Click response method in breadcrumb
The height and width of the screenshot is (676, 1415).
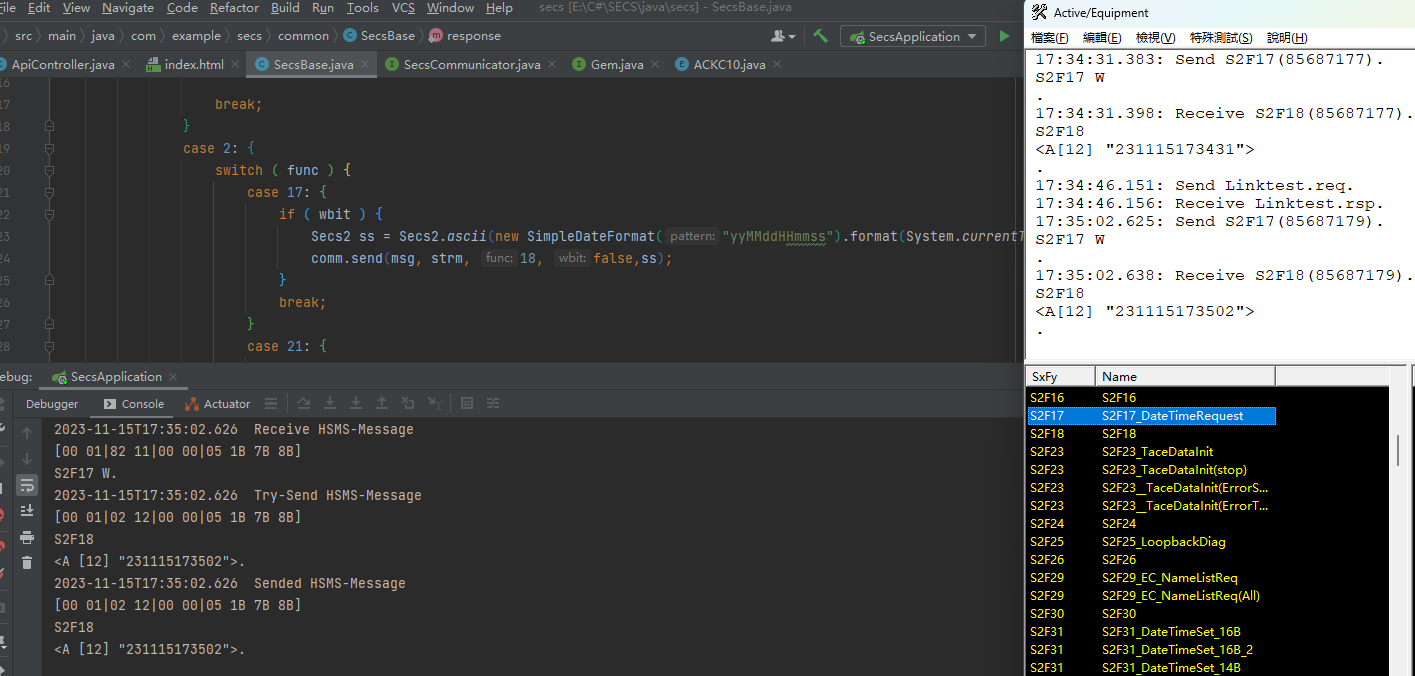point(465,36)
